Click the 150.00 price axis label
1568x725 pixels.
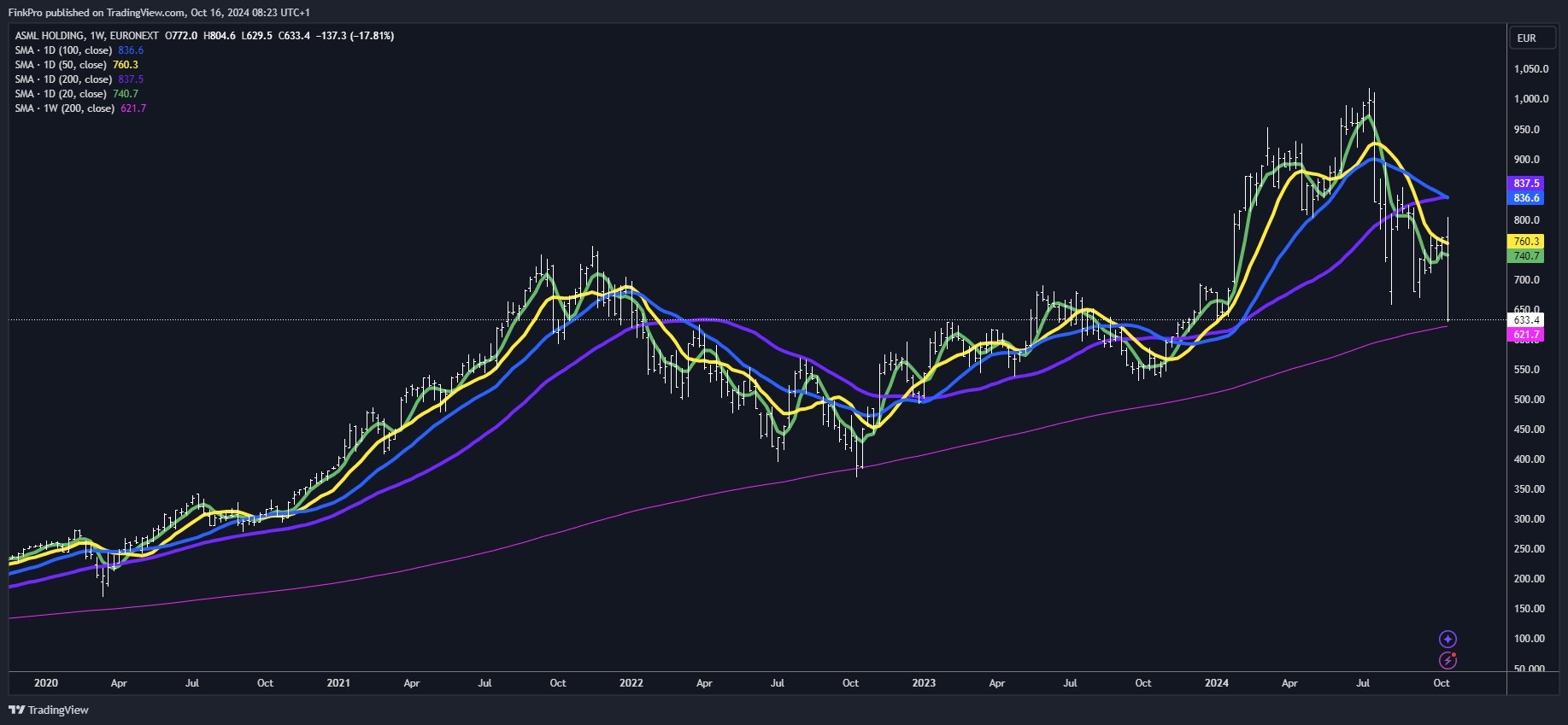[x=1529, y=609]
